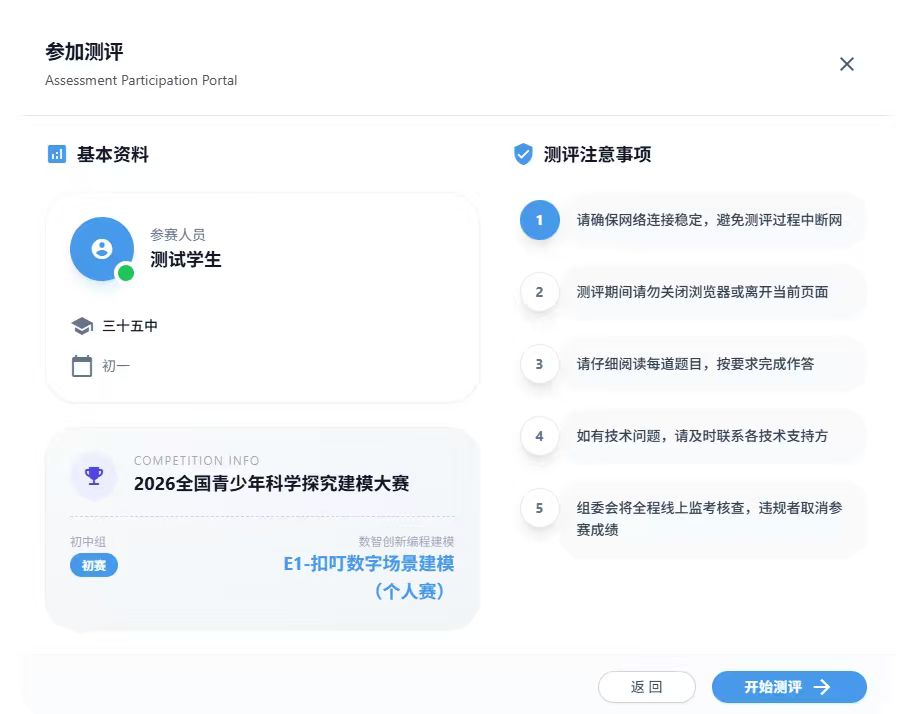Viewport: 911px width, 714px height.
Task: Click the 参加测评 dialog title
Action: point(84,52)
